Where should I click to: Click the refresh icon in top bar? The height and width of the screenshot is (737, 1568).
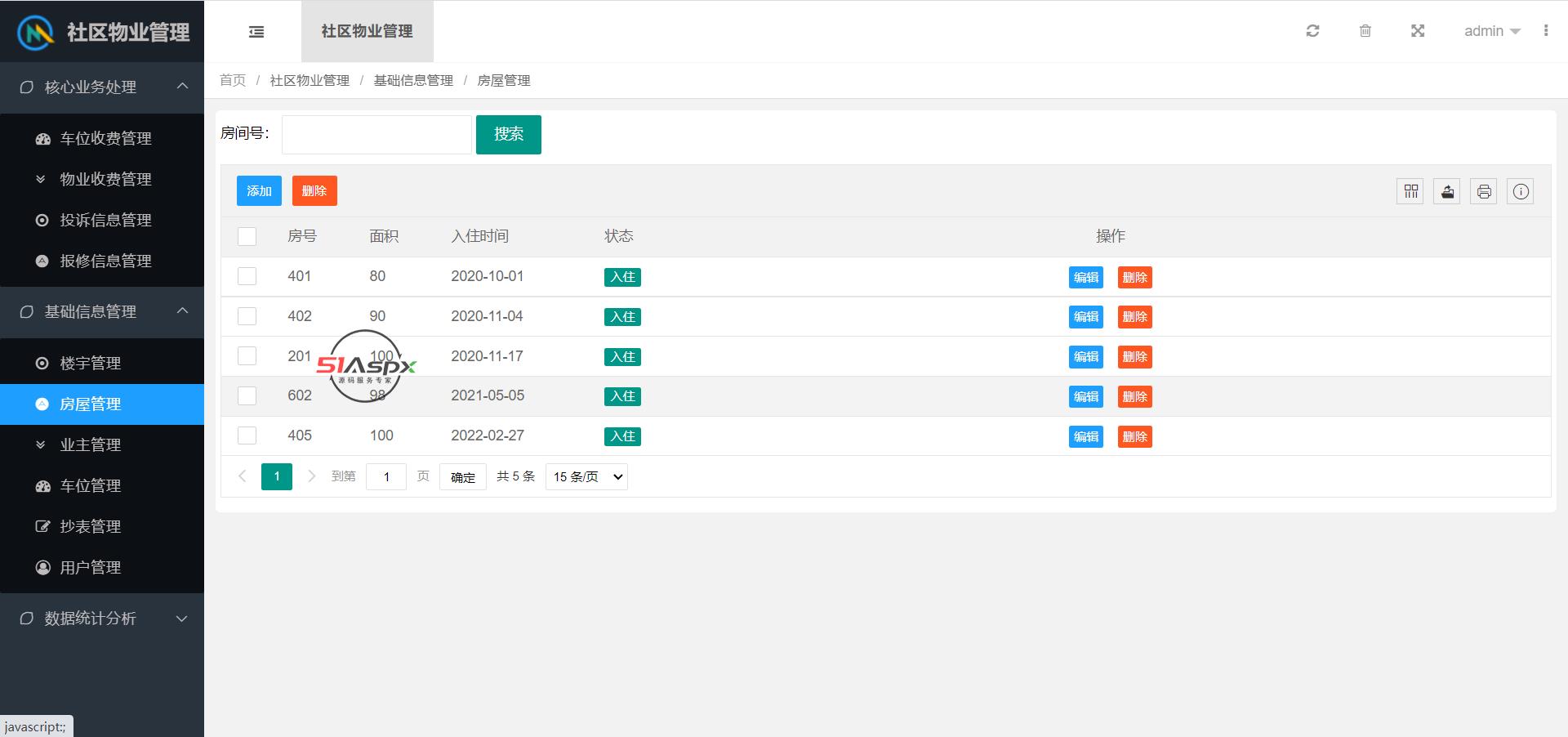click(1312, 31)
